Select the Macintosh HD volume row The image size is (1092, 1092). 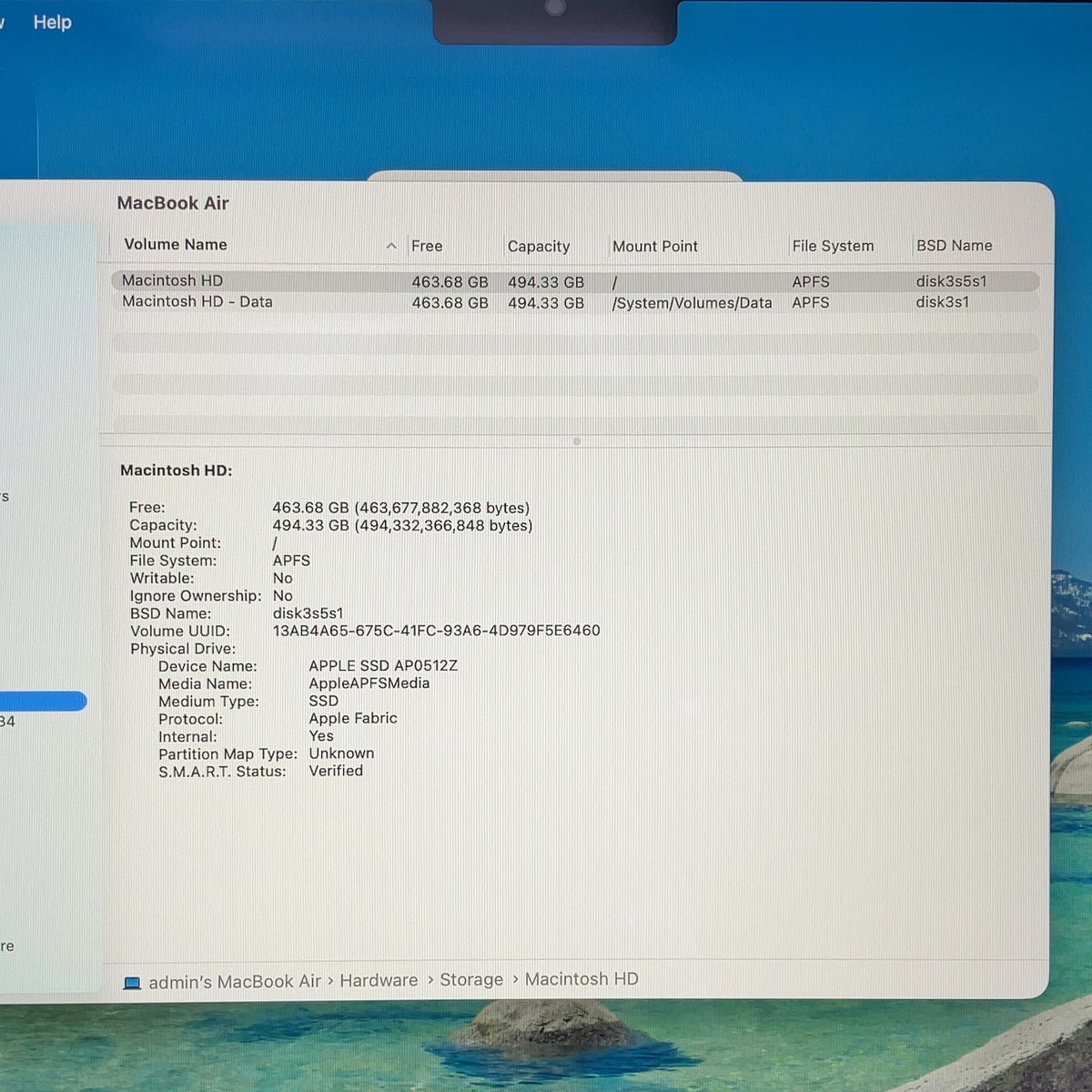(x=575, y=281)
